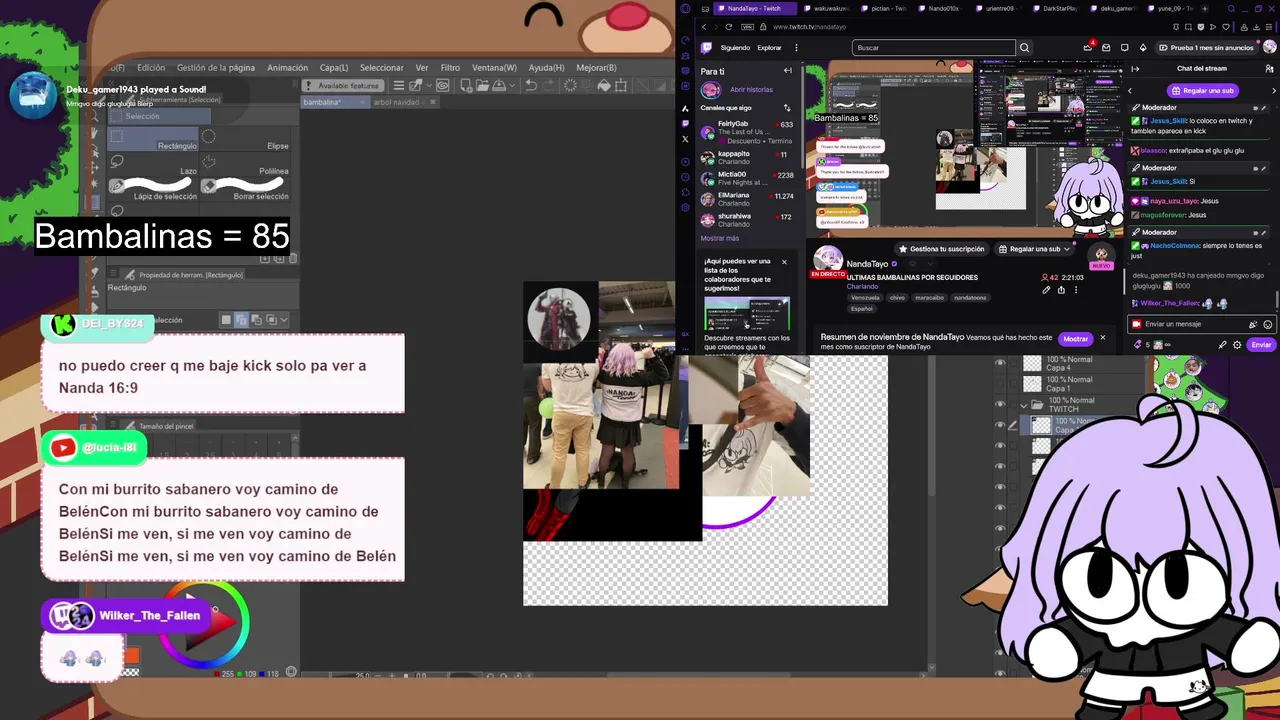The height and width of the screenshot is (720, 1280).
Task: Click the Twitch user avatar
Action: [1269, 47]
